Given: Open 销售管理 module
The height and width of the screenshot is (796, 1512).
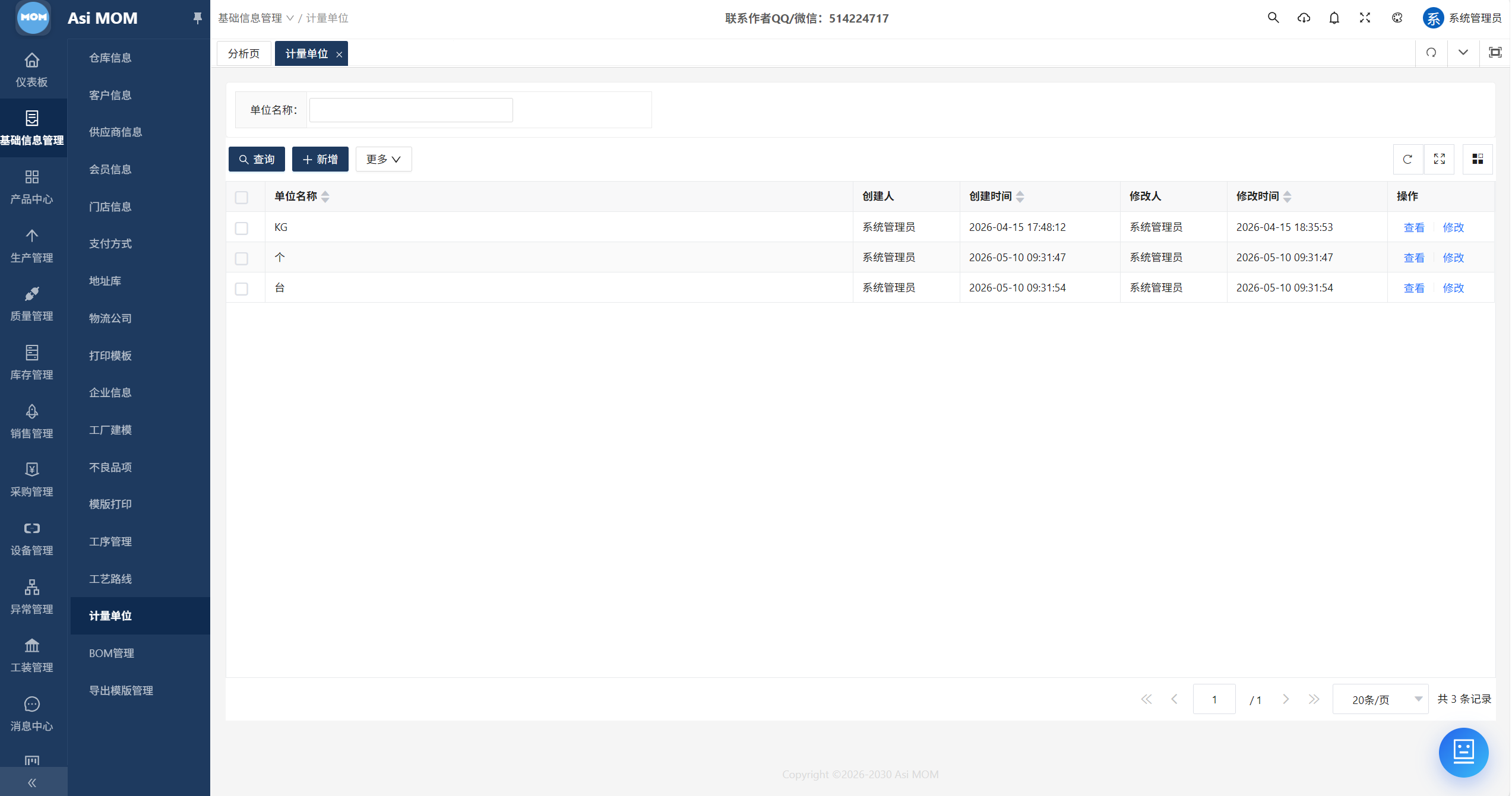Looking at the screenshot, I should (x=32, y=421).
